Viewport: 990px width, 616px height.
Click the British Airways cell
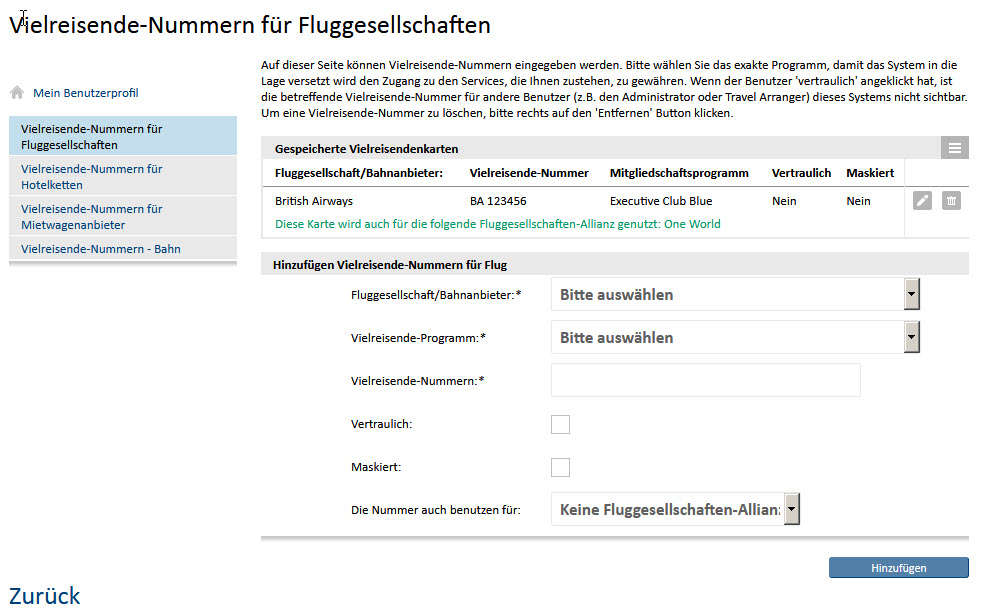click(314, 201)
